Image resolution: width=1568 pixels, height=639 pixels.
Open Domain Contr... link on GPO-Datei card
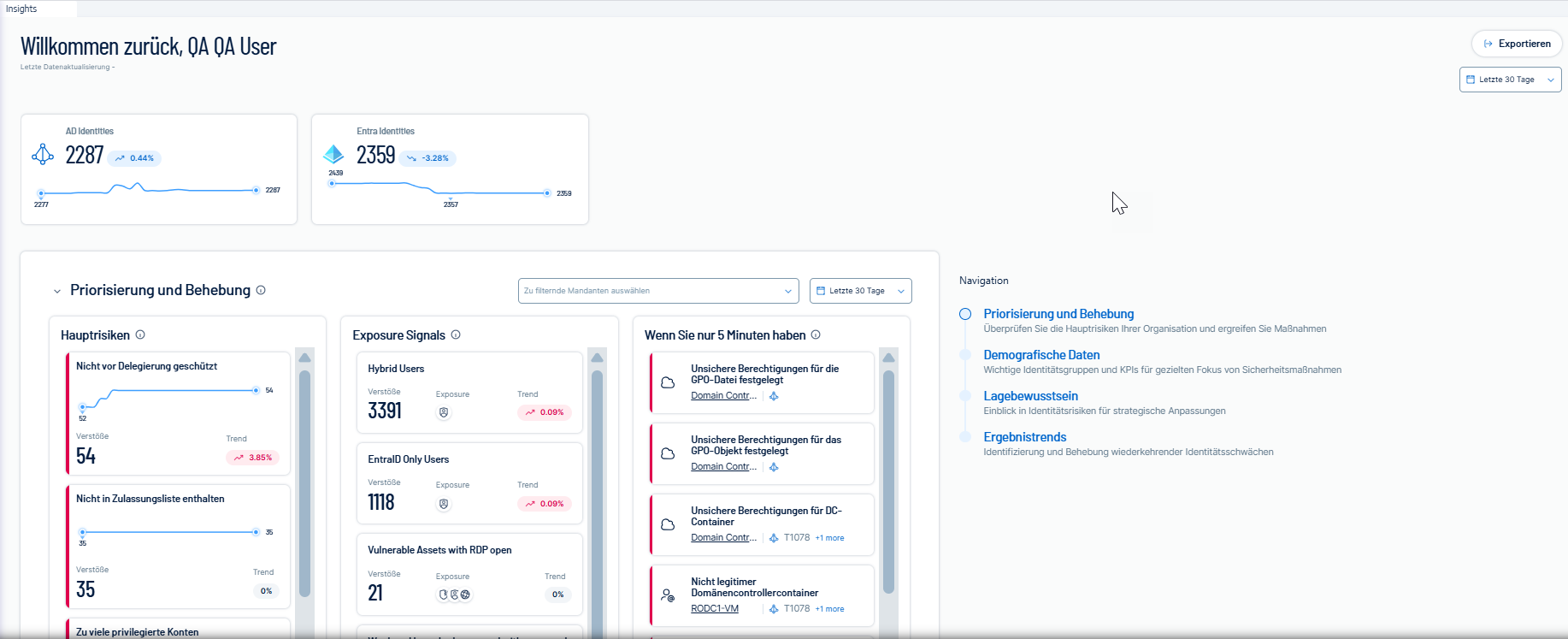pyautogui.click(x=723, y=396)
